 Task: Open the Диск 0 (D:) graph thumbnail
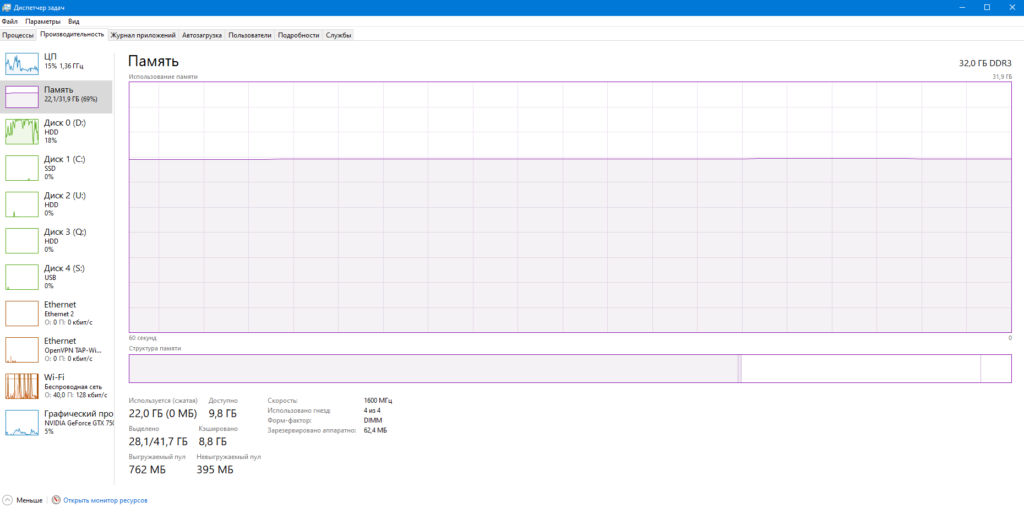[x=22, y=131]
